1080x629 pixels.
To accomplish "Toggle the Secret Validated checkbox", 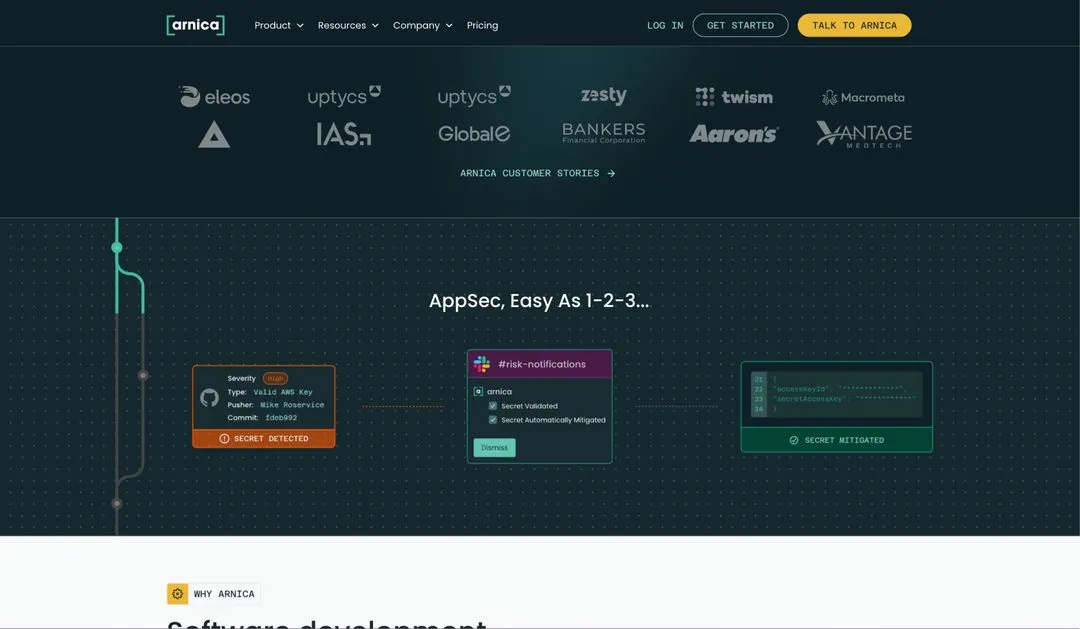I will (493, 406).
